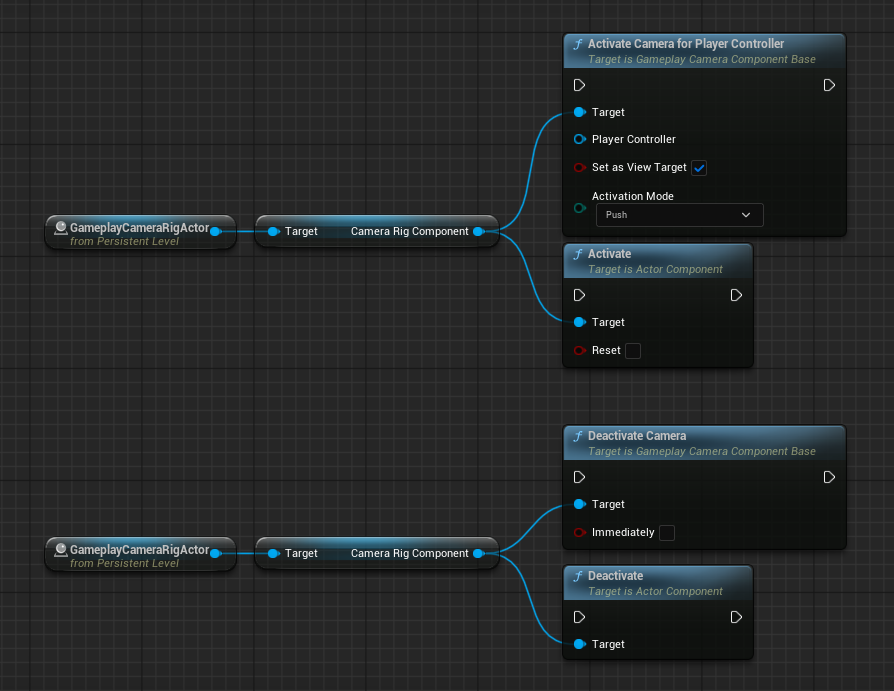Screen dimensions: 894x691
Task: Click Target pin on Activate Camera for Player Controller
Action: (x=580, y=112)
